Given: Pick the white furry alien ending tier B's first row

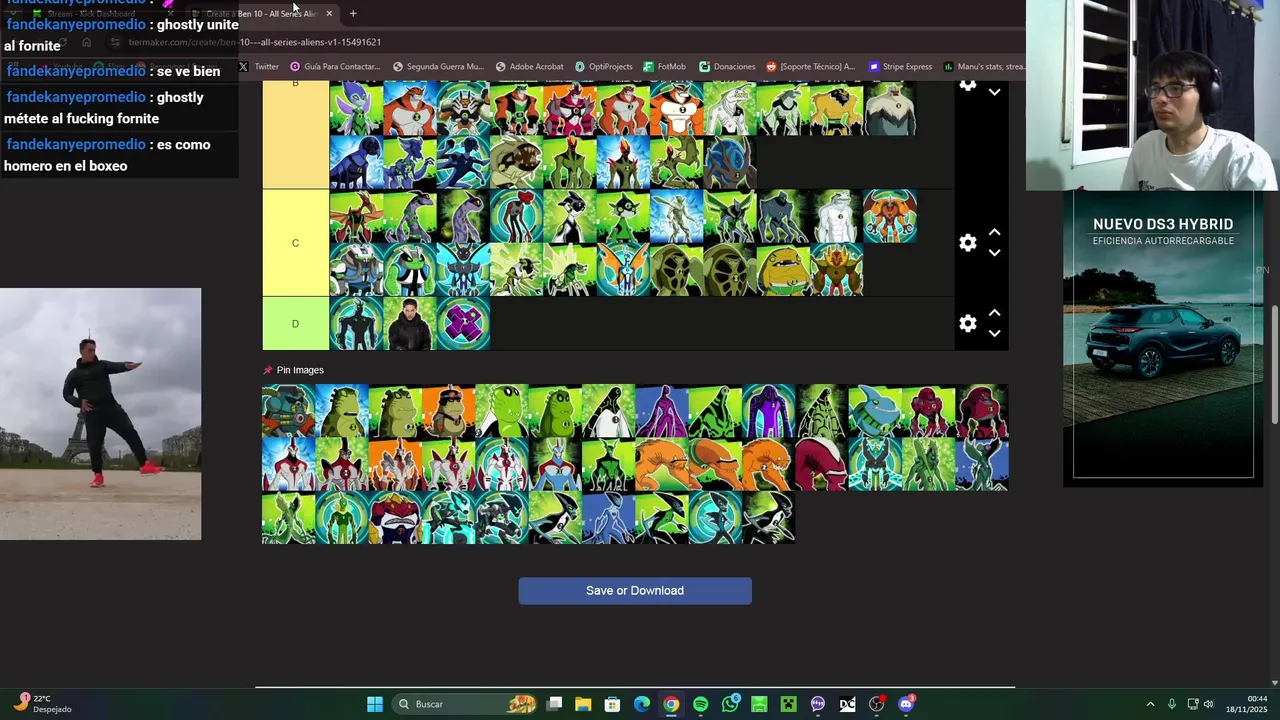Looking at the screenshot, I should pos(890,109).
